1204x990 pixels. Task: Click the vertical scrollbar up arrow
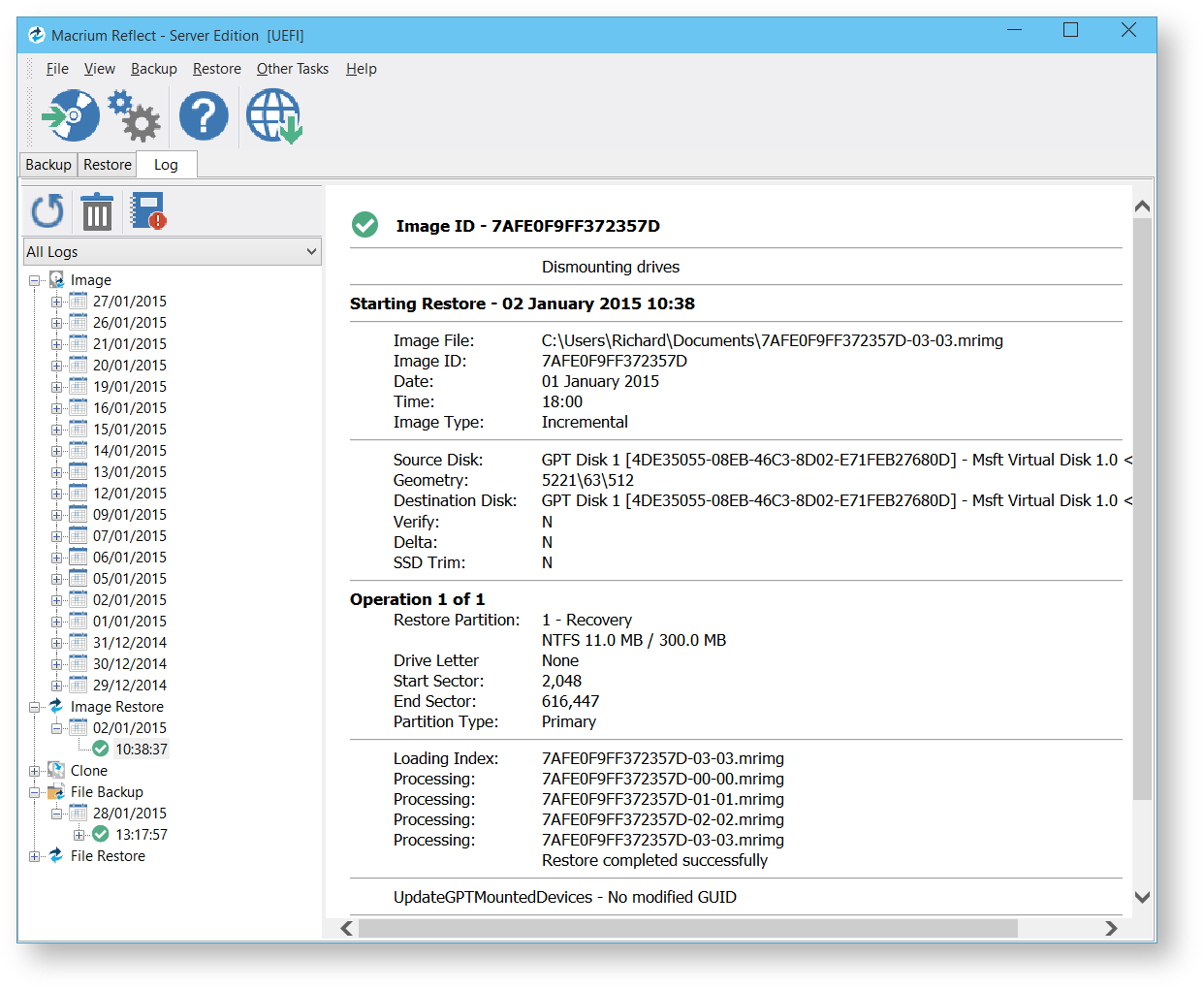[1142, 206]
